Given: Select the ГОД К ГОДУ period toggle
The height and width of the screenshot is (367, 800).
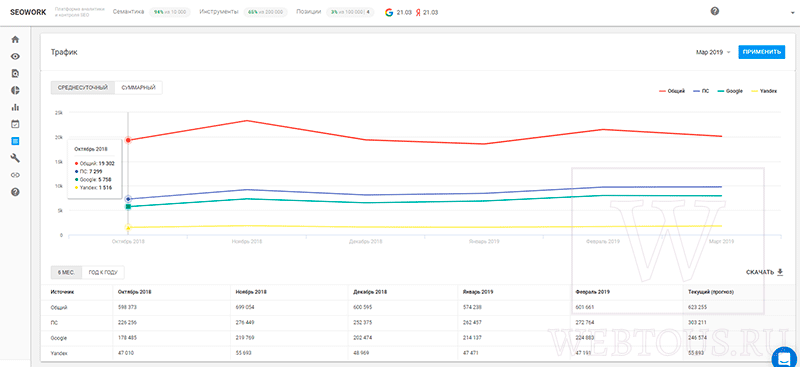Looking at the screenshot, I should 103,273.
